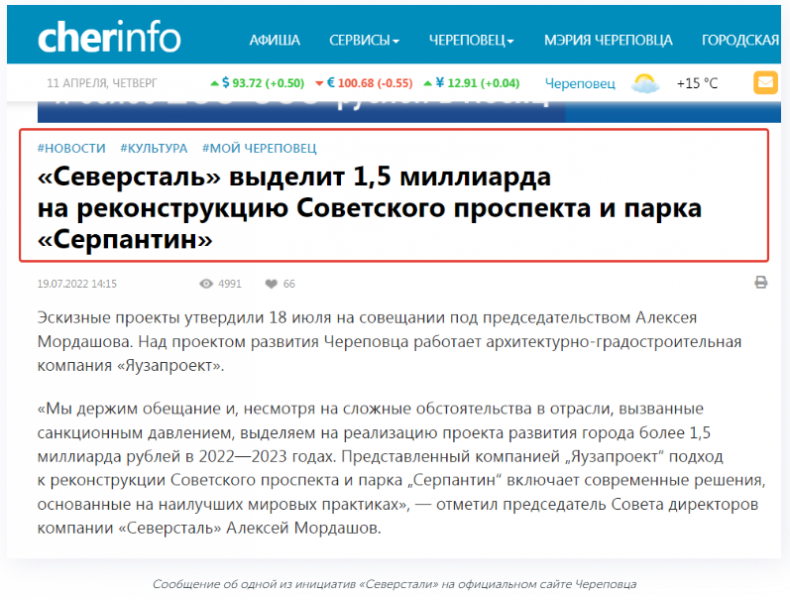The image size is (790, 600).
Task: Expand the Сервисы dropdown menu
Action: point(364,40)
